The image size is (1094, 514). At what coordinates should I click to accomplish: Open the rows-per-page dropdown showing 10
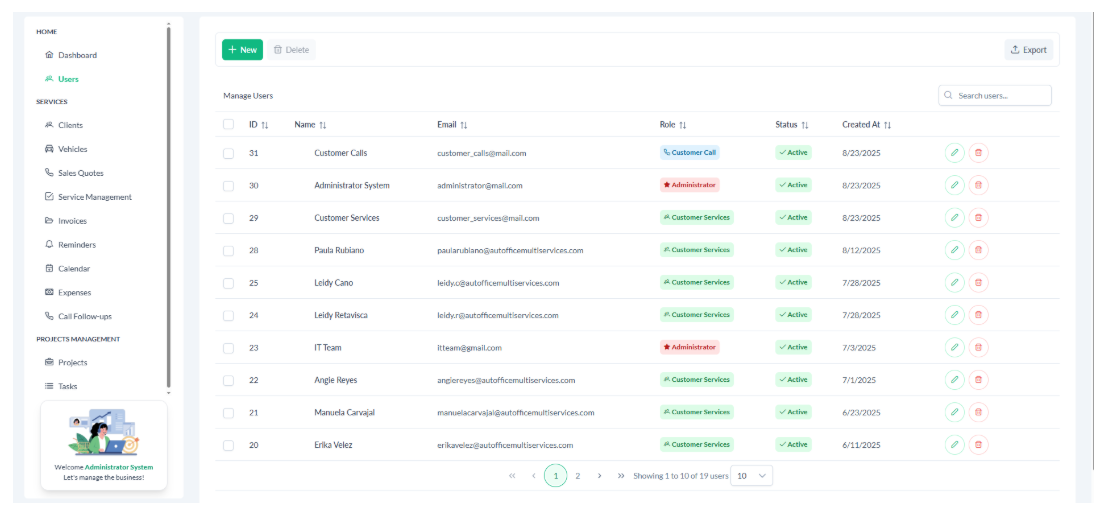[752, 476]
